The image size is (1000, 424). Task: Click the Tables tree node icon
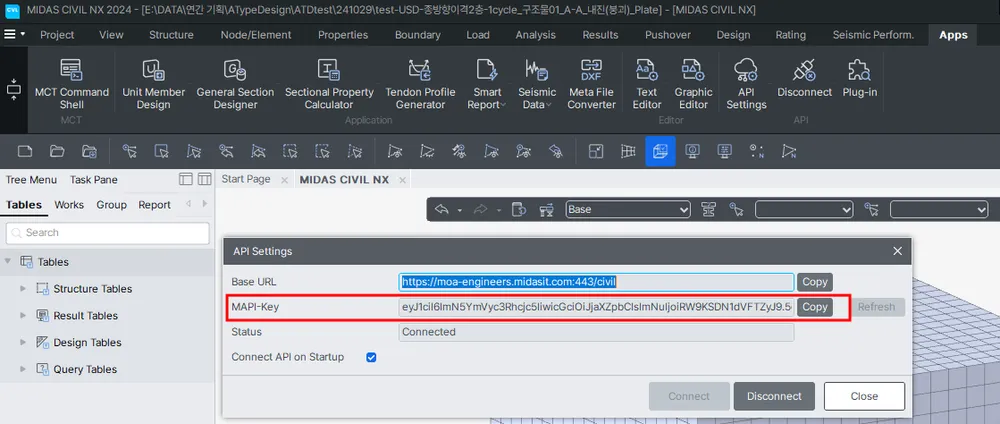pyautogui.click(x=27, y=262)
